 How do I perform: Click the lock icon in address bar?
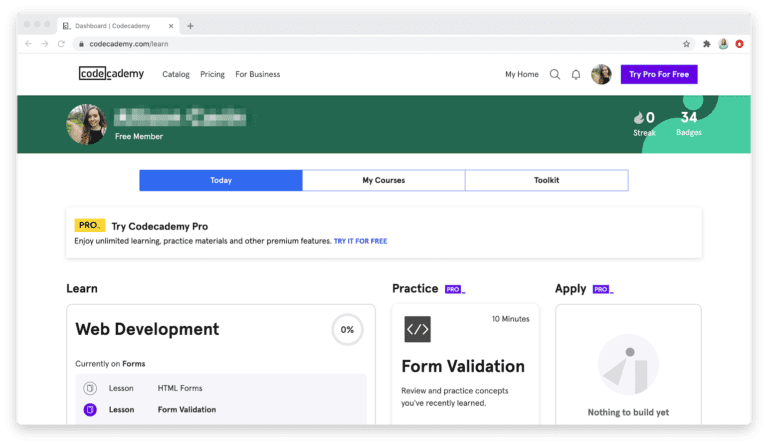82,44
